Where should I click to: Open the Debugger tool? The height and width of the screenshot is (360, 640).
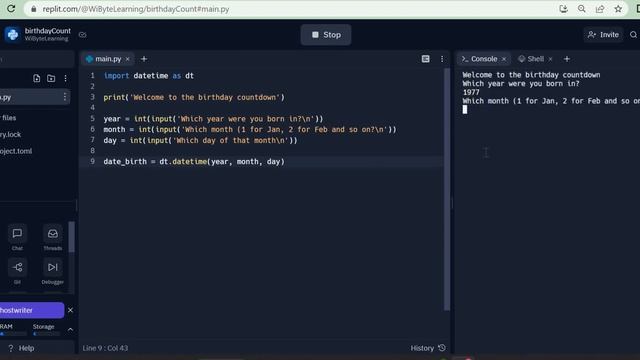click(x=53, y=271)
